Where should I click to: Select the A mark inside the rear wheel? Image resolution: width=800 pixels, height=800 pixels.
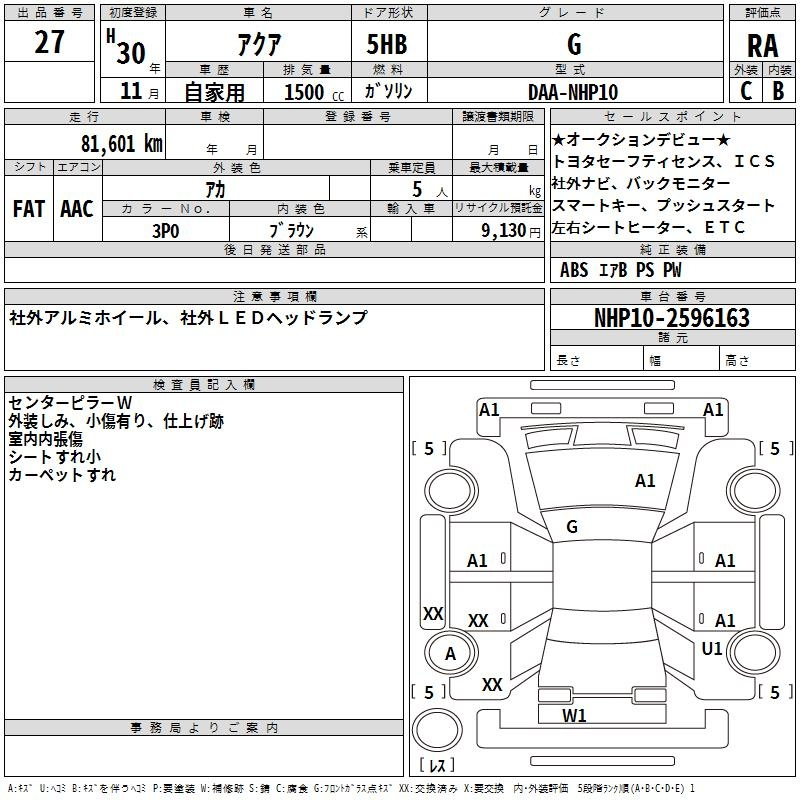point(450,654)
